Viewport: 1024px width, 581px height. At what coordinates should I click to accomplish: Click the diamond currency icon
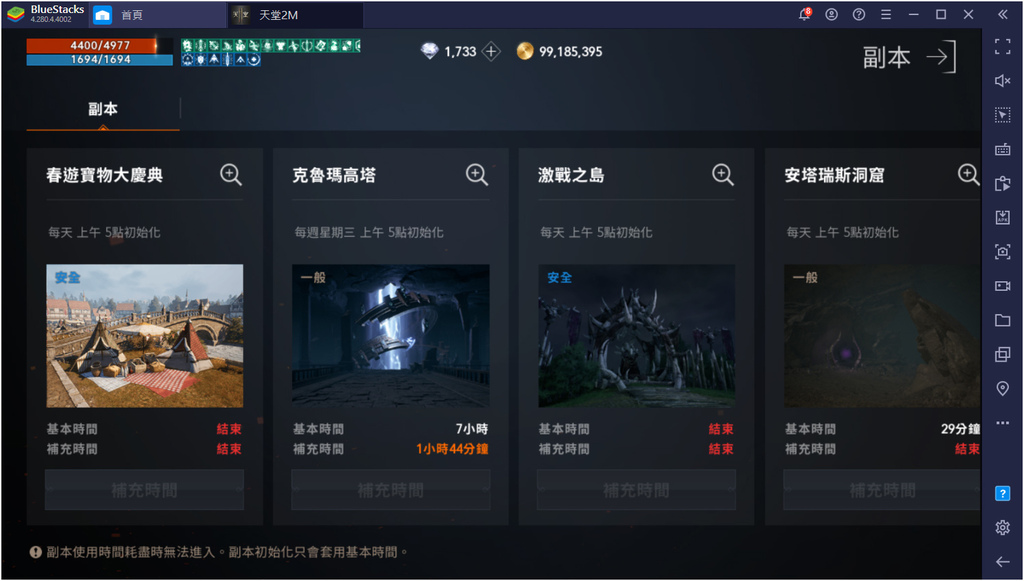tap(429, 51)
